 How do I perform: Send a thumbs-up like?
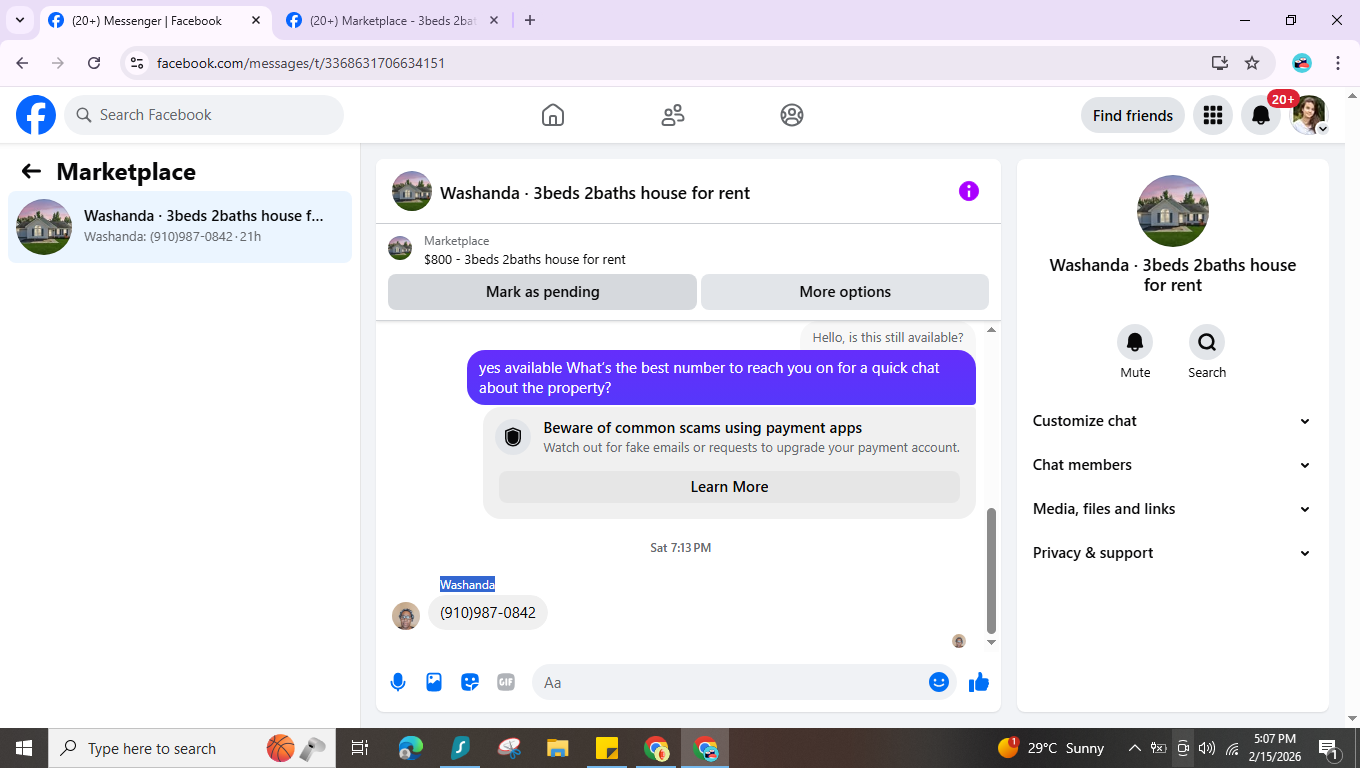(979, 682)
